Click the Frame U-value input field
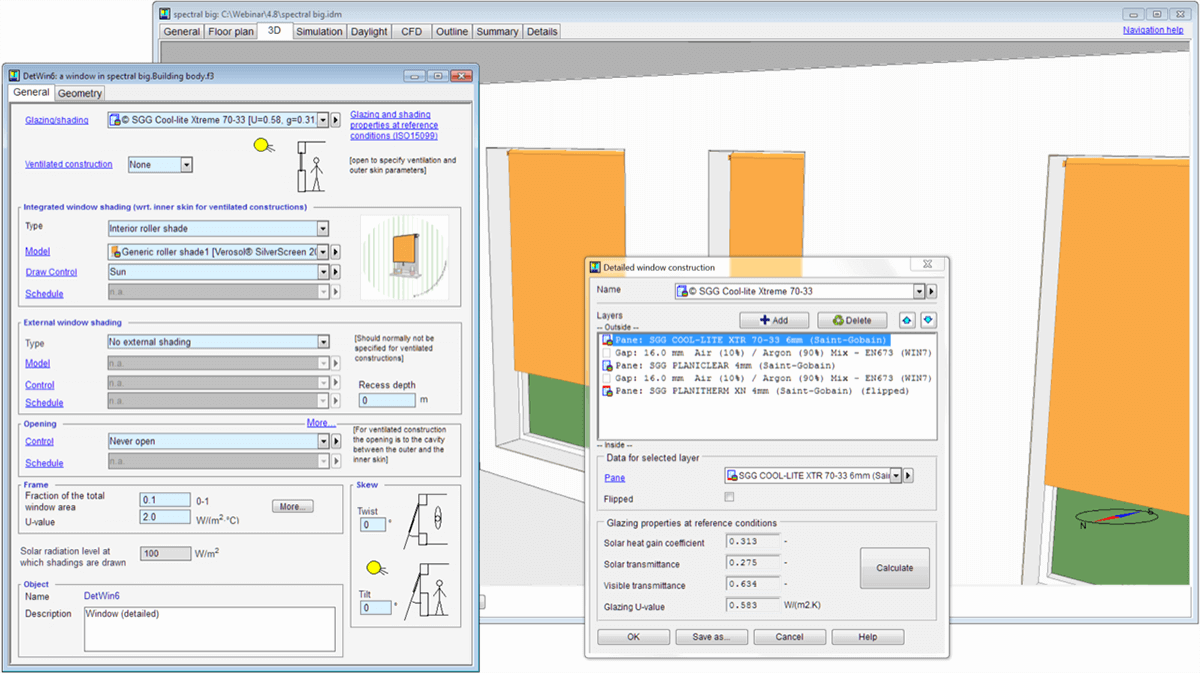Image resolution: width=1200 pixels, height=673 pixels. click(x=165, y=517)
